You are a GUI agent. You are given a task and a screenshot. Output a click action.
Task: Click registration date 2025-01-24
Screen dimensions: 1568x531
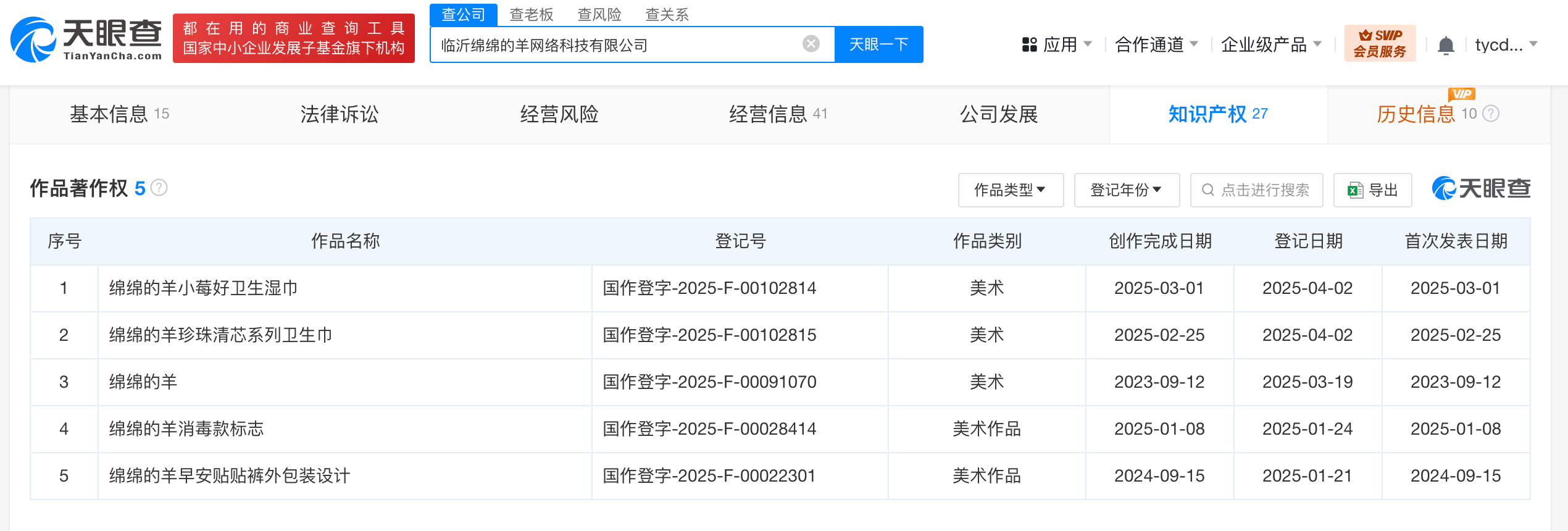pos(1307,429)
